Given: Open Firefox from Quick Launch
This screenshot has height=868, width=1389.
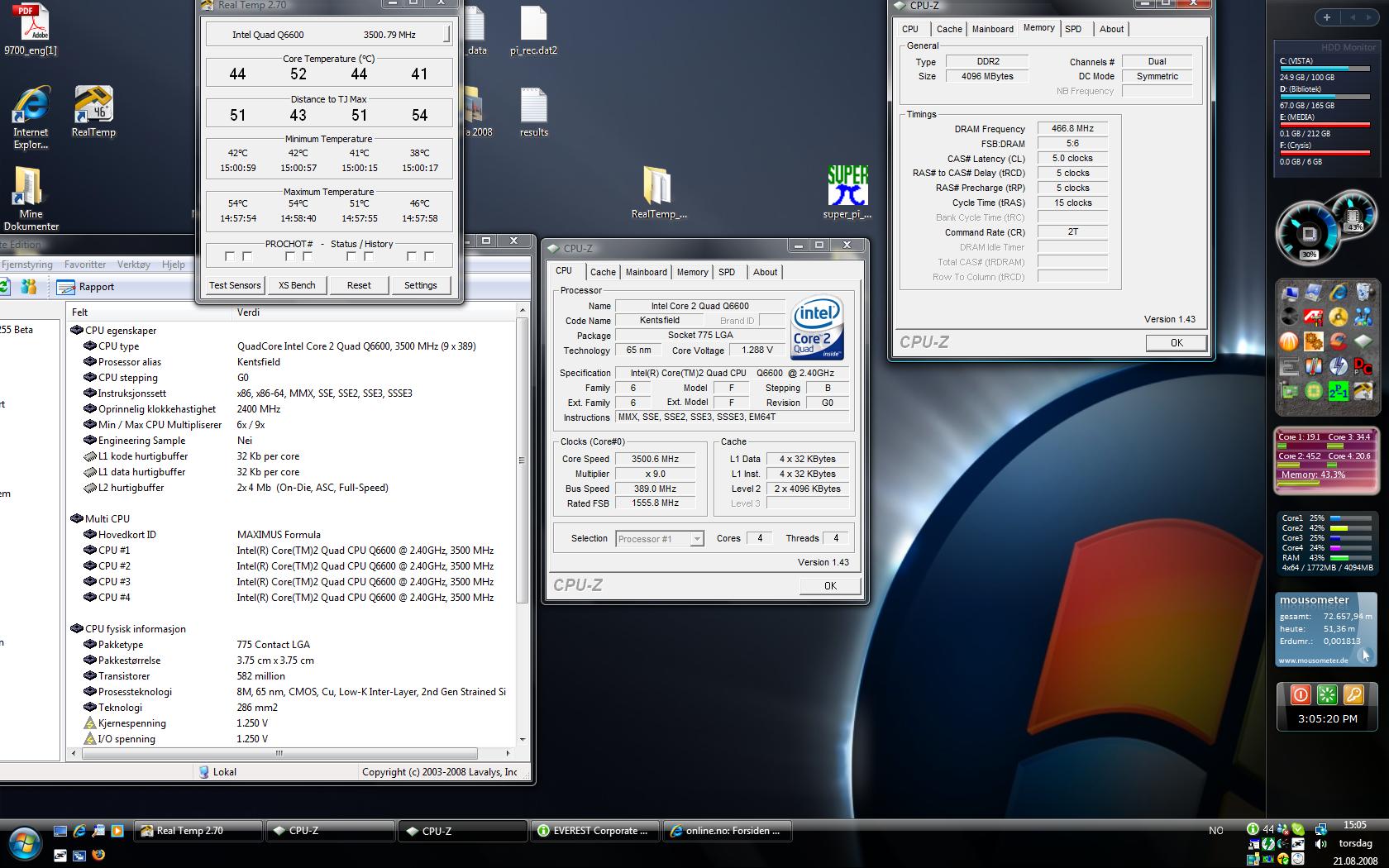Looking at the screenshot, I should [x=98, y=855].
